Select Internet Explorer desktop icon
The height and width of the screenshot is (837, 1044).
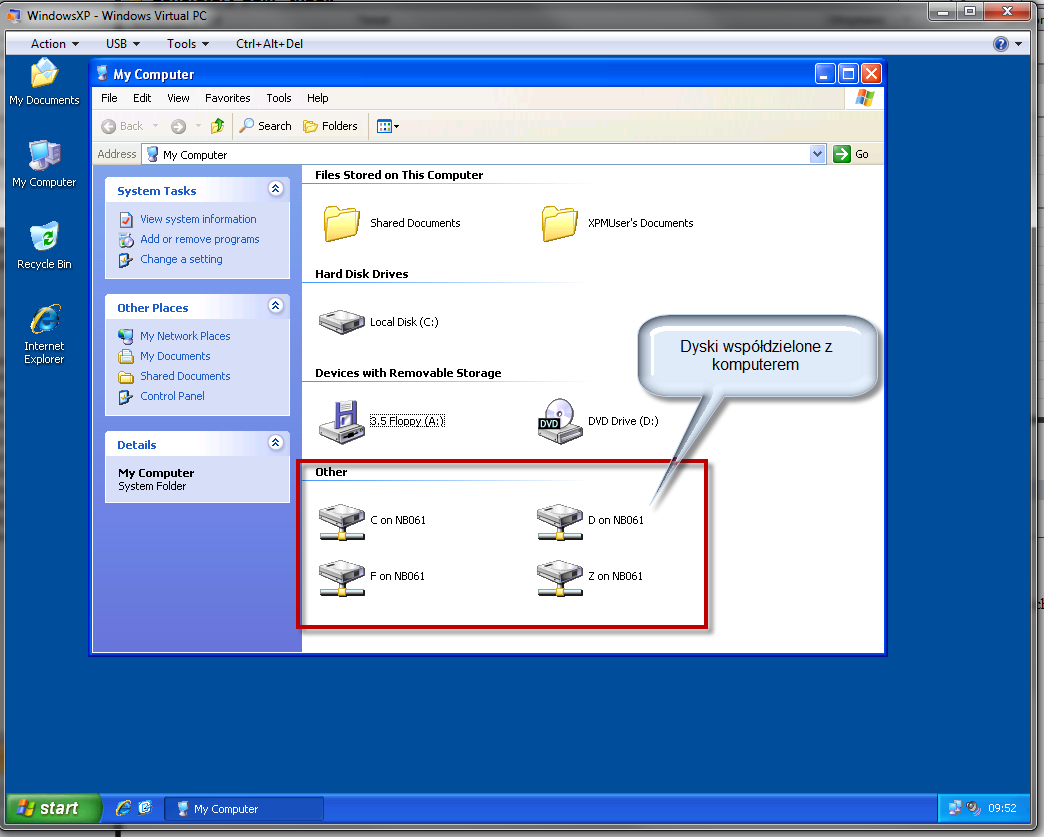click(x=44, y=334)
